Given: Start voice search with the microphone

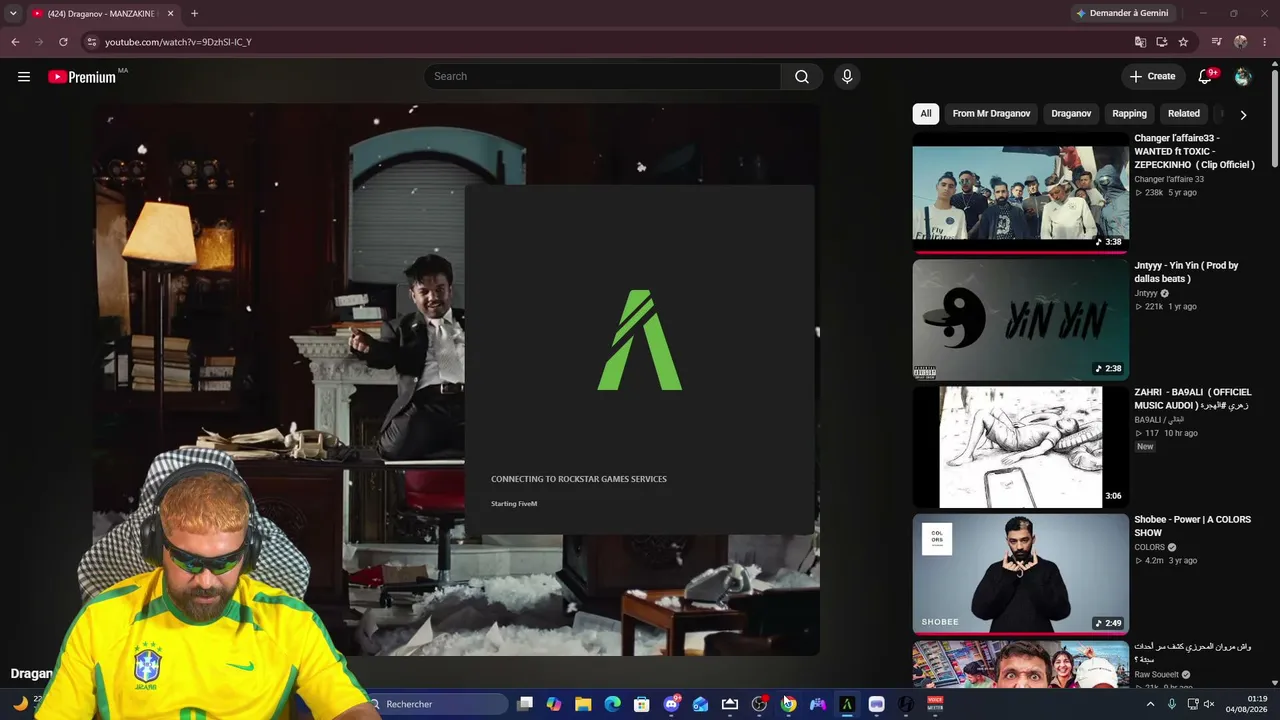Looking at the screenshot, I should (x=847, y=77).
